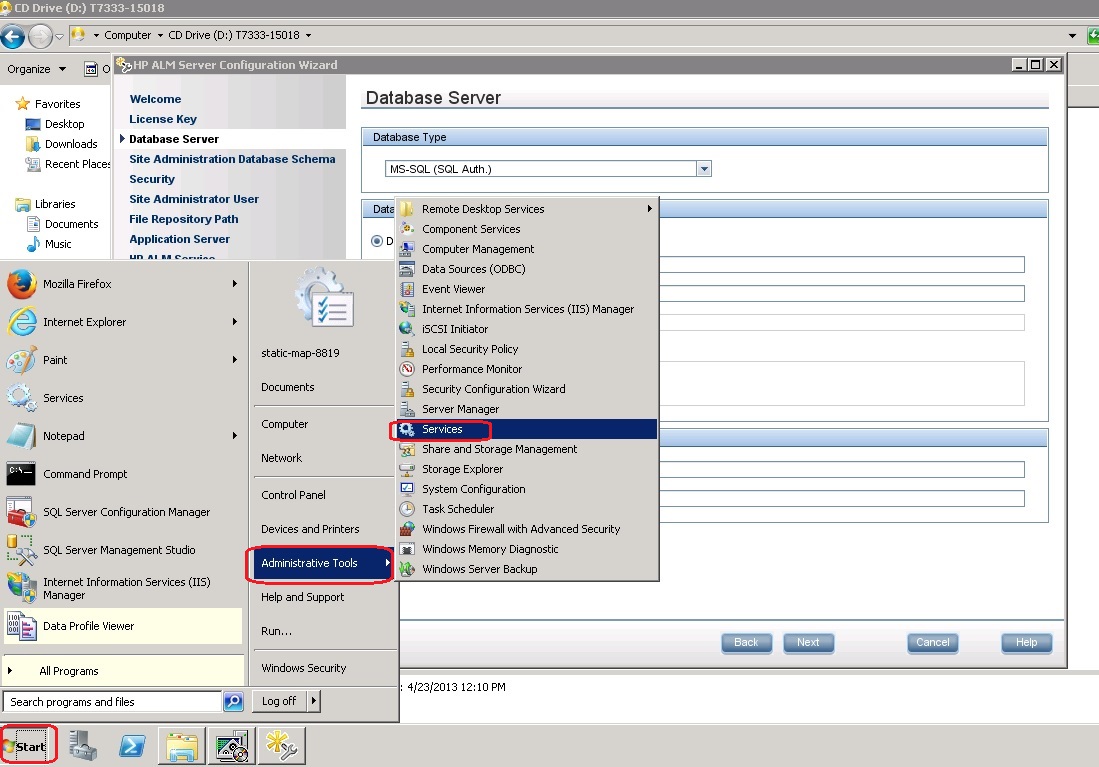Click the Search programs and files box
The height and width of the screenshot is (767, 1099).
click(114, 702)
